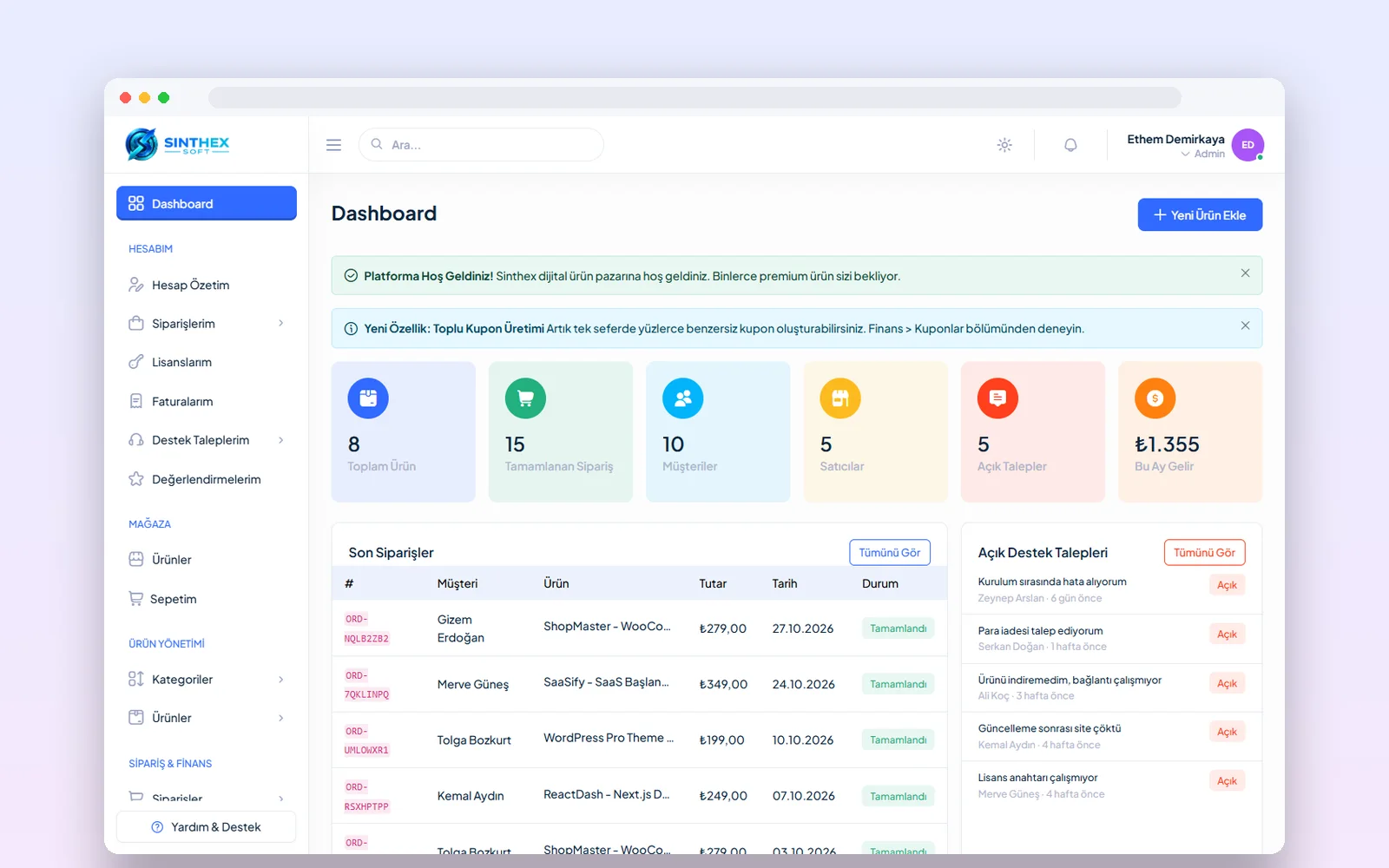Expand Destek Taleplerim chevron
Image resolution: width=1389 pixels, height=868 pixels.
point(280,440)
